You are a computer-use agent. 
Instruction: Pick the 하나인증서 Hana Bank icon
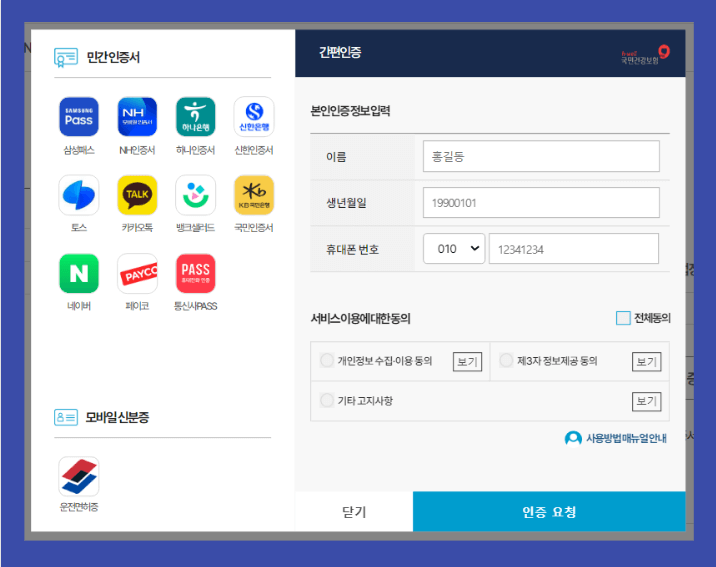coord(195,116)
